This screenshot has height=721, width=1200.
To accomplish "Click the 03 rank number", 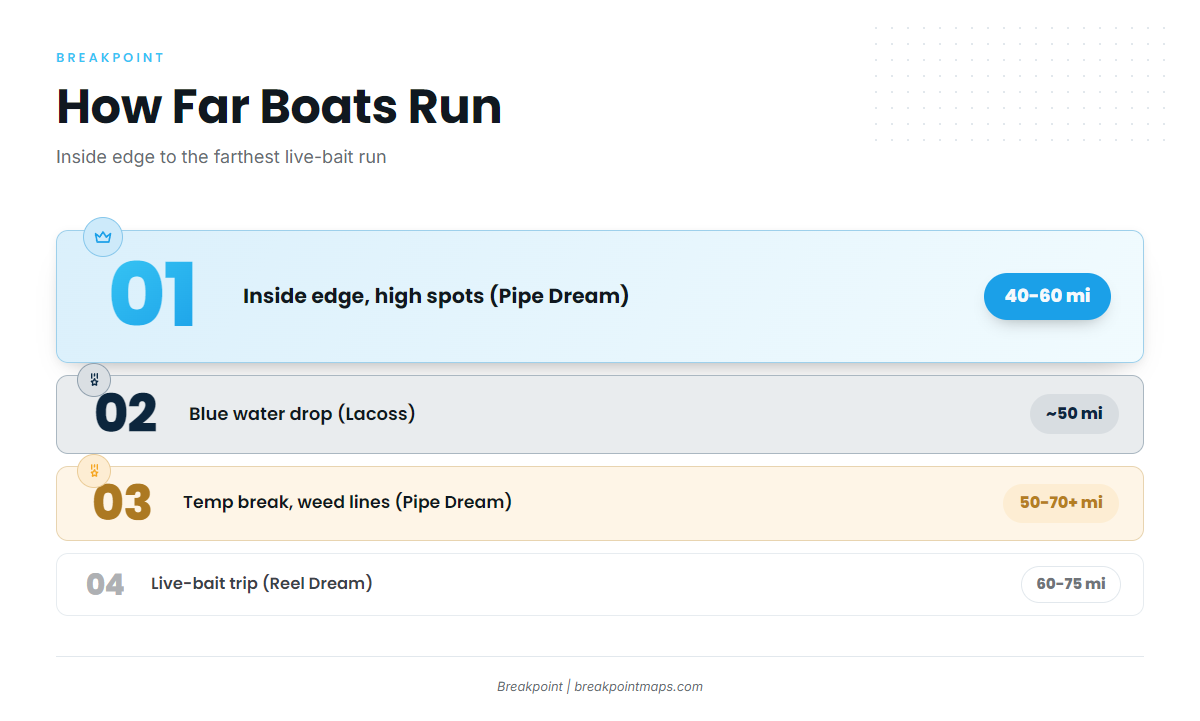I will pos(122,503).
